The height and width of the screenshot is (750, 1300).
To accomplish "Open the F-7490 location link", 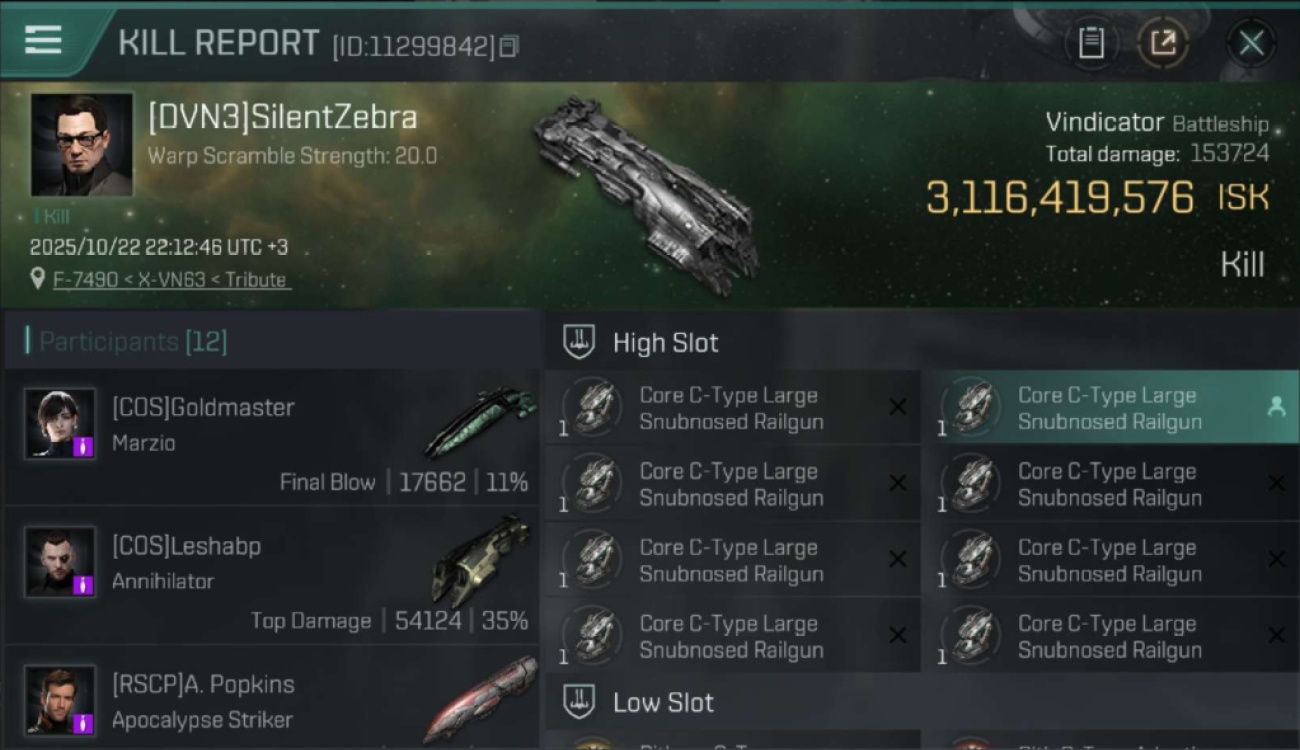I will coord(171,280).
